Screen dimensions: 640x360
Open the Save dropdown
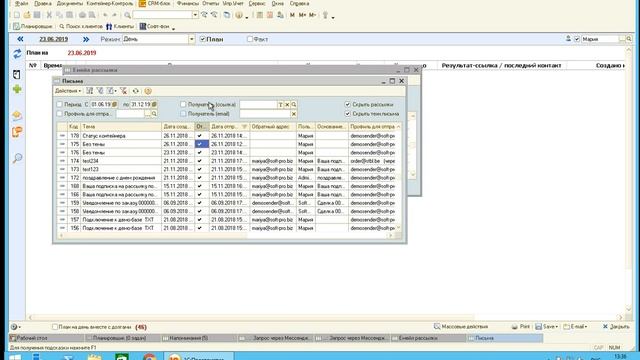(x=547, y=327)
